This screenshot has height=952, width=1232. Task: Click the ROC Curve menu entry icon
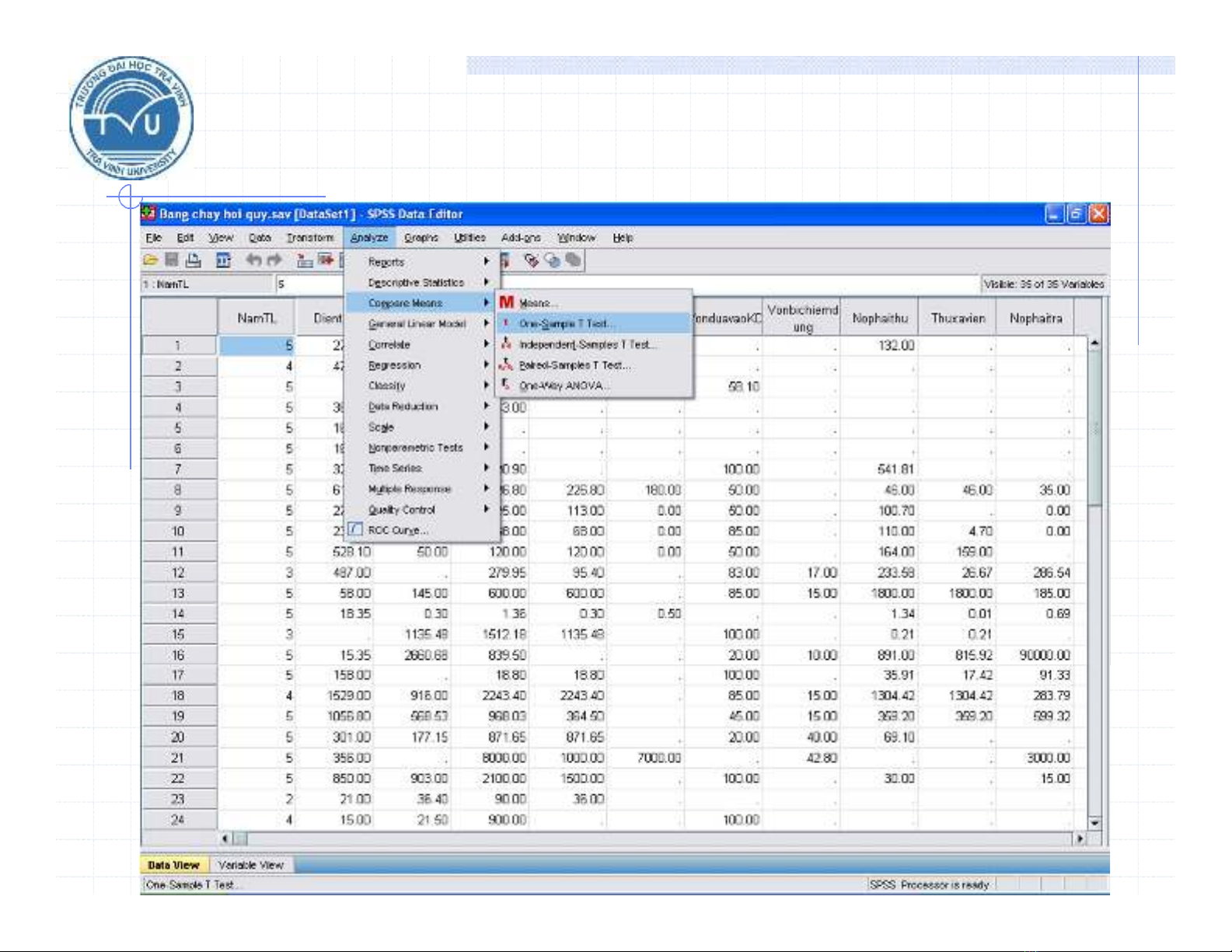tap(355, 530)
